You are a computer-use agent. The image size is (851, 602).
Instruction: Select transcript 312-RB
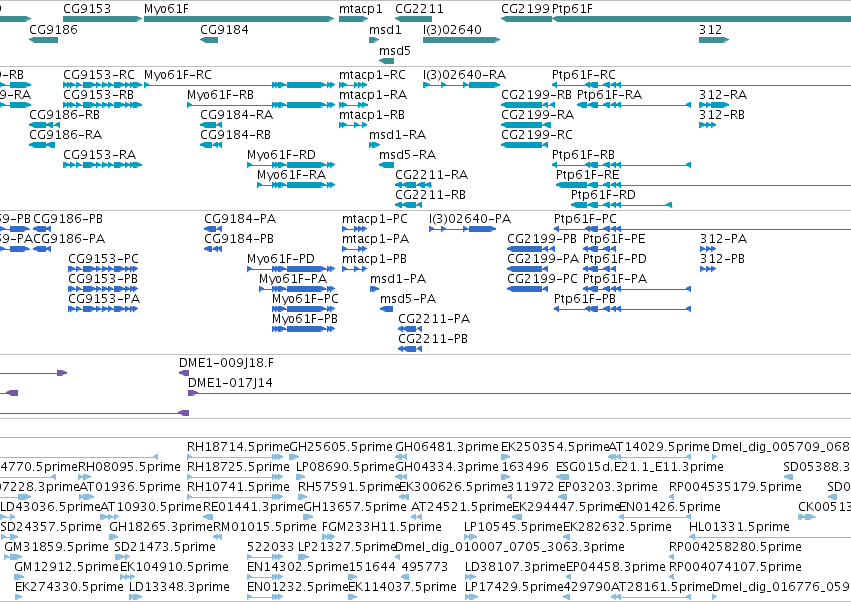[708, 125]
